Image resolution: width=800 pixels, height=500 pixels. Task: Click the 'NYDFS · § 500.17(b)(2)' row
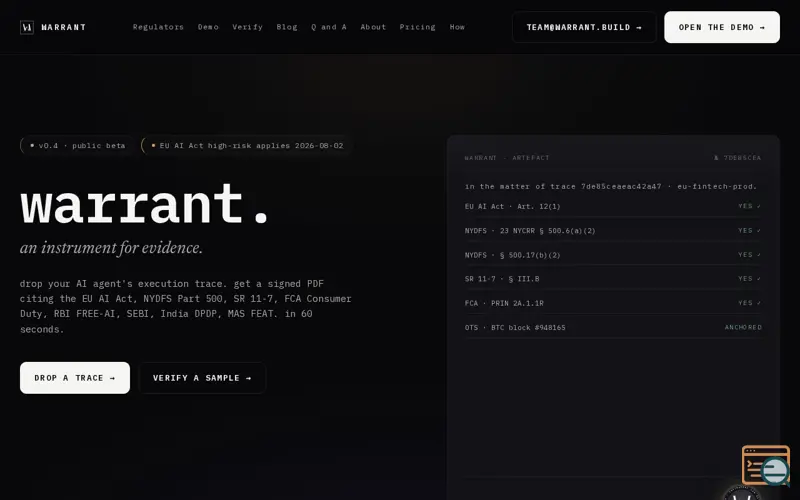(x=613, y=255)
